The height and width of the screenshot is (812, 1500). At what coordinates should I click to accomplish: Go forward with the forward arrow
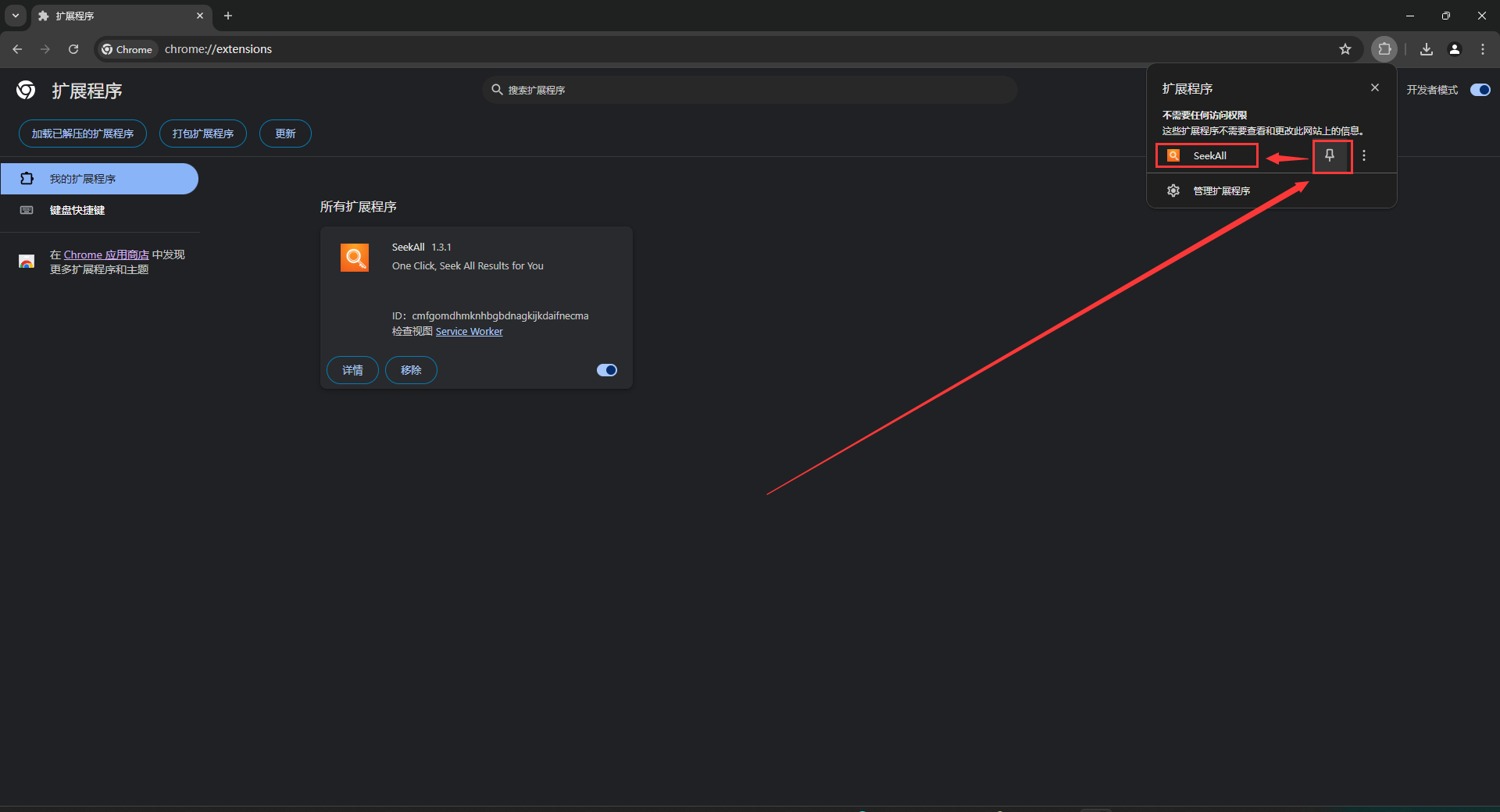pos(45,49)
